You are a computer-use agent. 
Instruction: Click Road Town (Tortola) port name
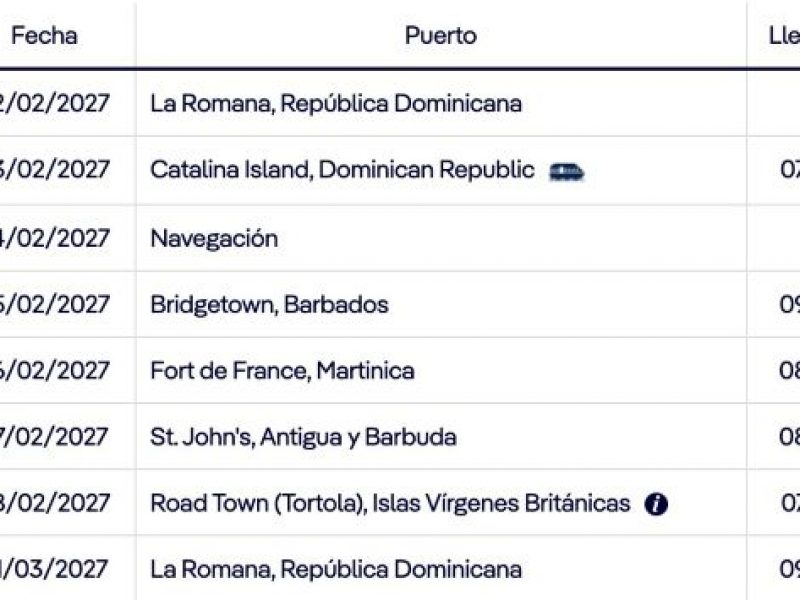[390, 504]
